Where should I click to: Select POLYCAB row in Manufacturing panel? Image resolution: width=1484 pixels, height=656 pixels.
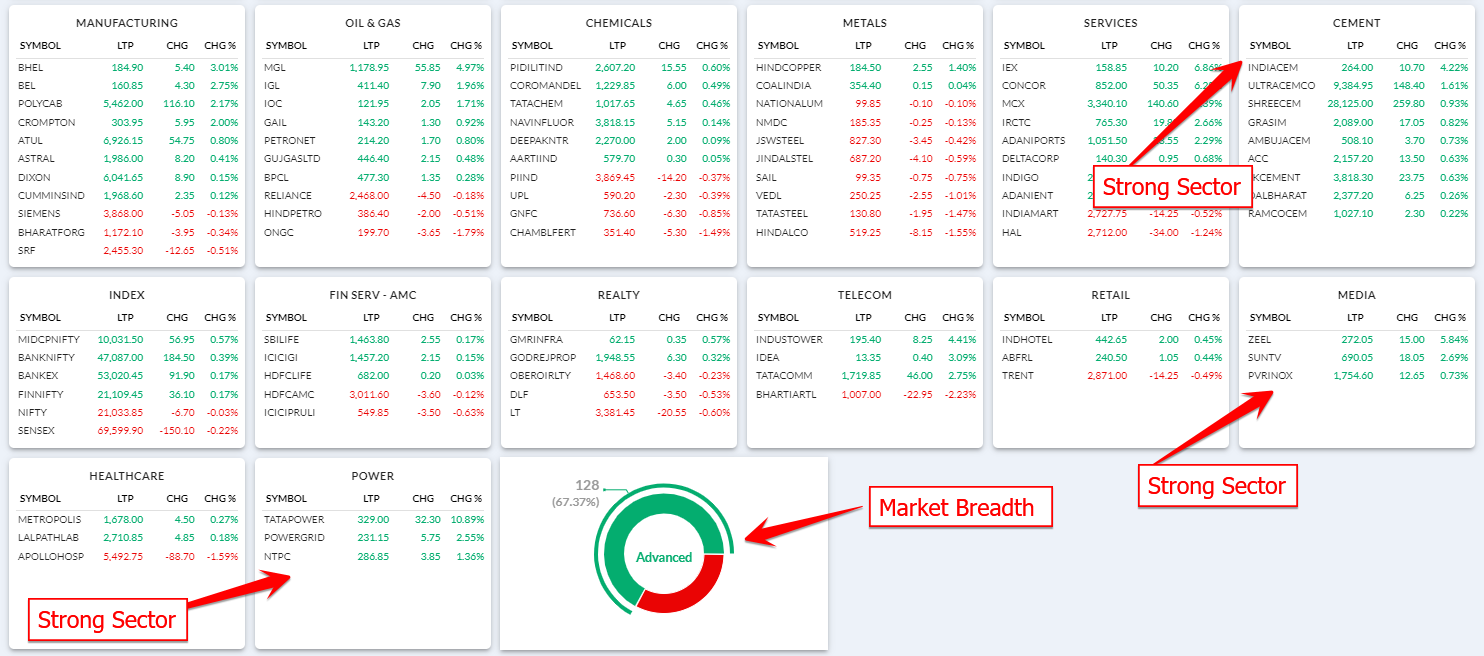click(128, 104)
